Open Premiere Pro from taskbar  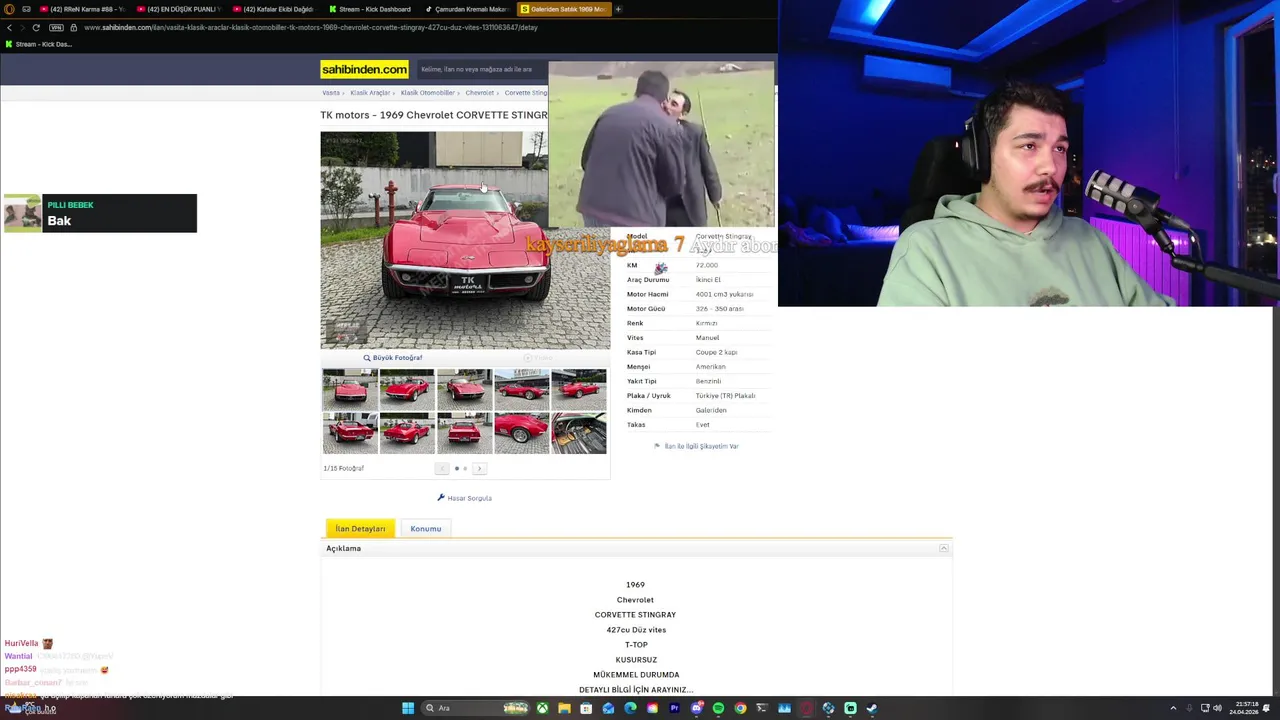click(674, 708)
